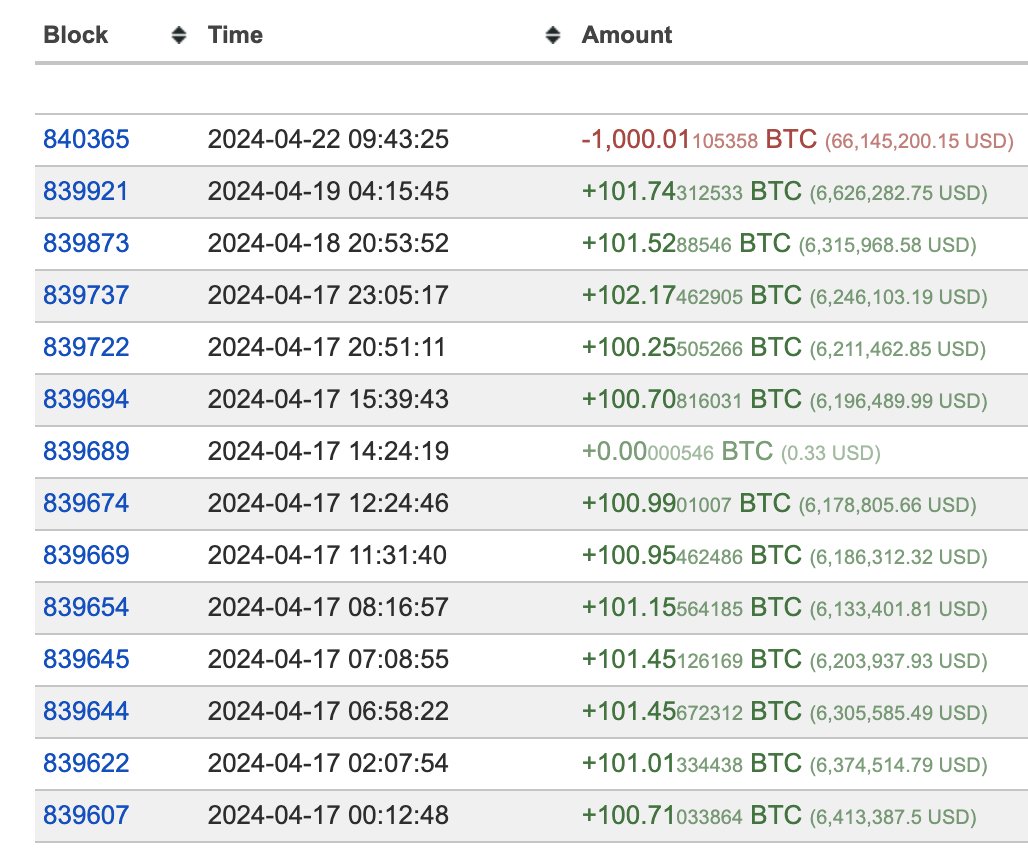Open block 839921
Screen dimensions: 1028x850
[x=85, y=191]
